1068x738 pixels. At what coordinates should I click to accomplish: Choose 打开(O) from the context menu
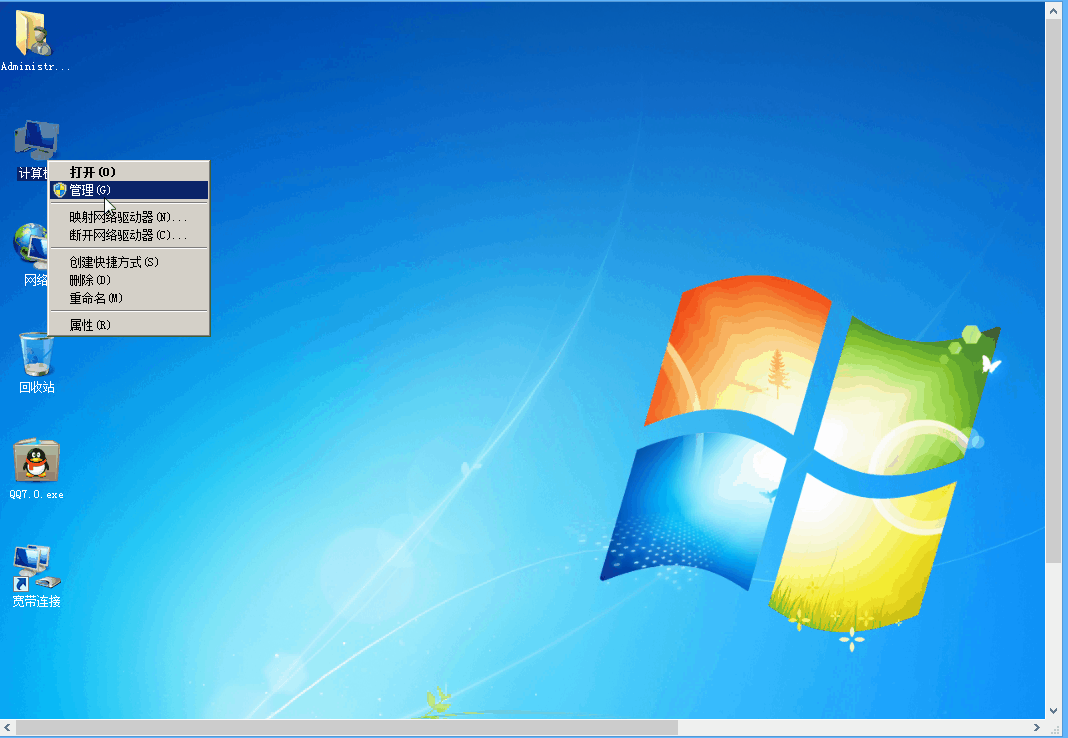(129, 172)
